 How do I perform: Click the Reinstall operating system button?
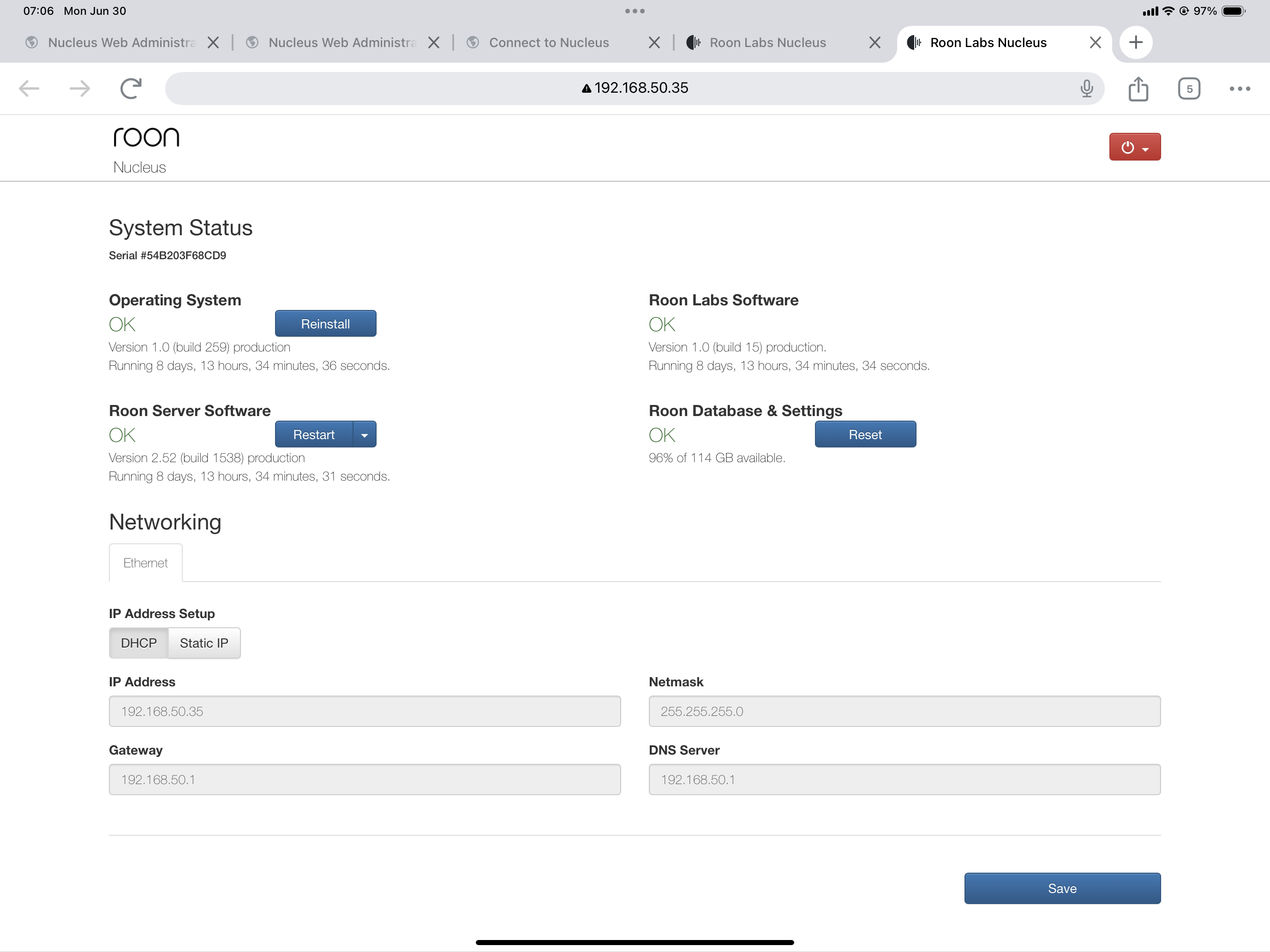coord(325,324)
